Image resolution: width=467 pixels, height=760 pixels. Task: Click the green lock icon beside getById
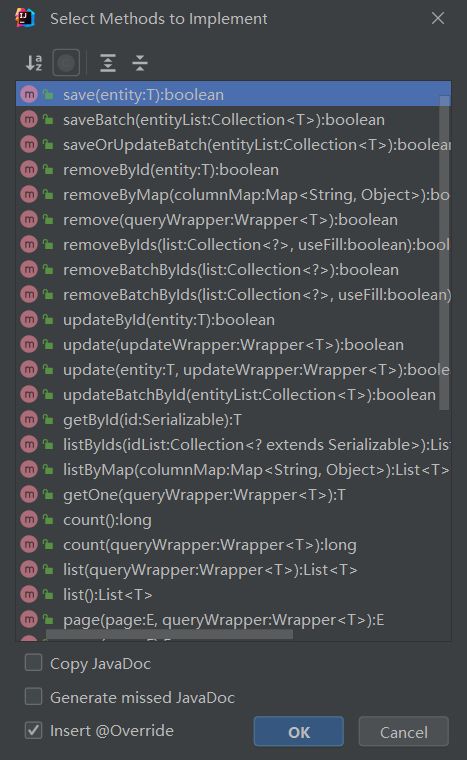click(48, 419)
